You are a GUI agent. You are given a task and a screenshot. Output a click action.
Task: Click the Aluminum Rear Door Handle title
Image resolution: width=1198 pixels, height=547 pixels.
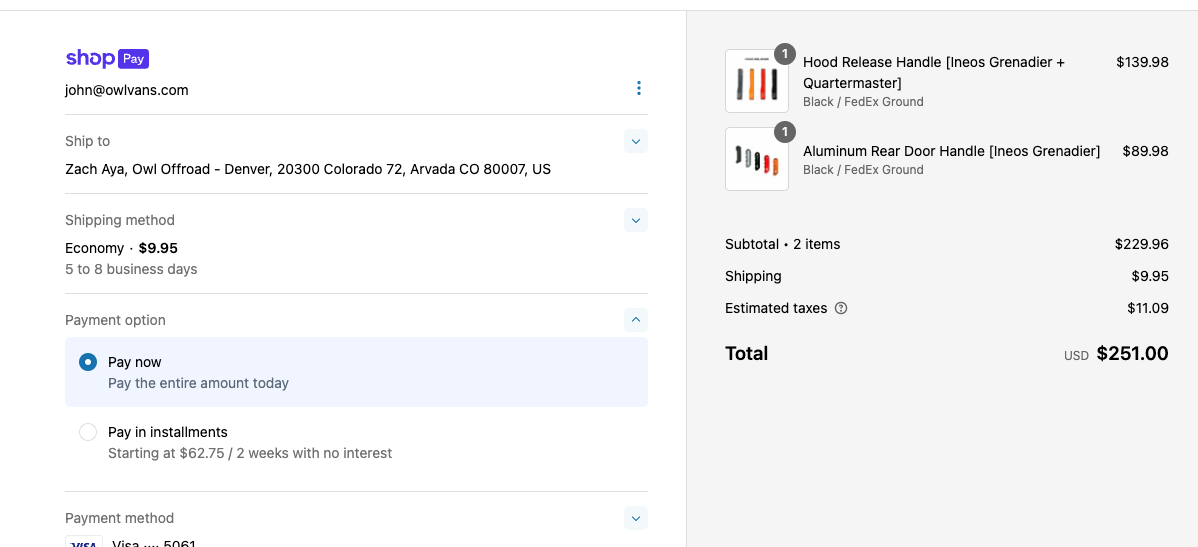[x=951, y=151]
